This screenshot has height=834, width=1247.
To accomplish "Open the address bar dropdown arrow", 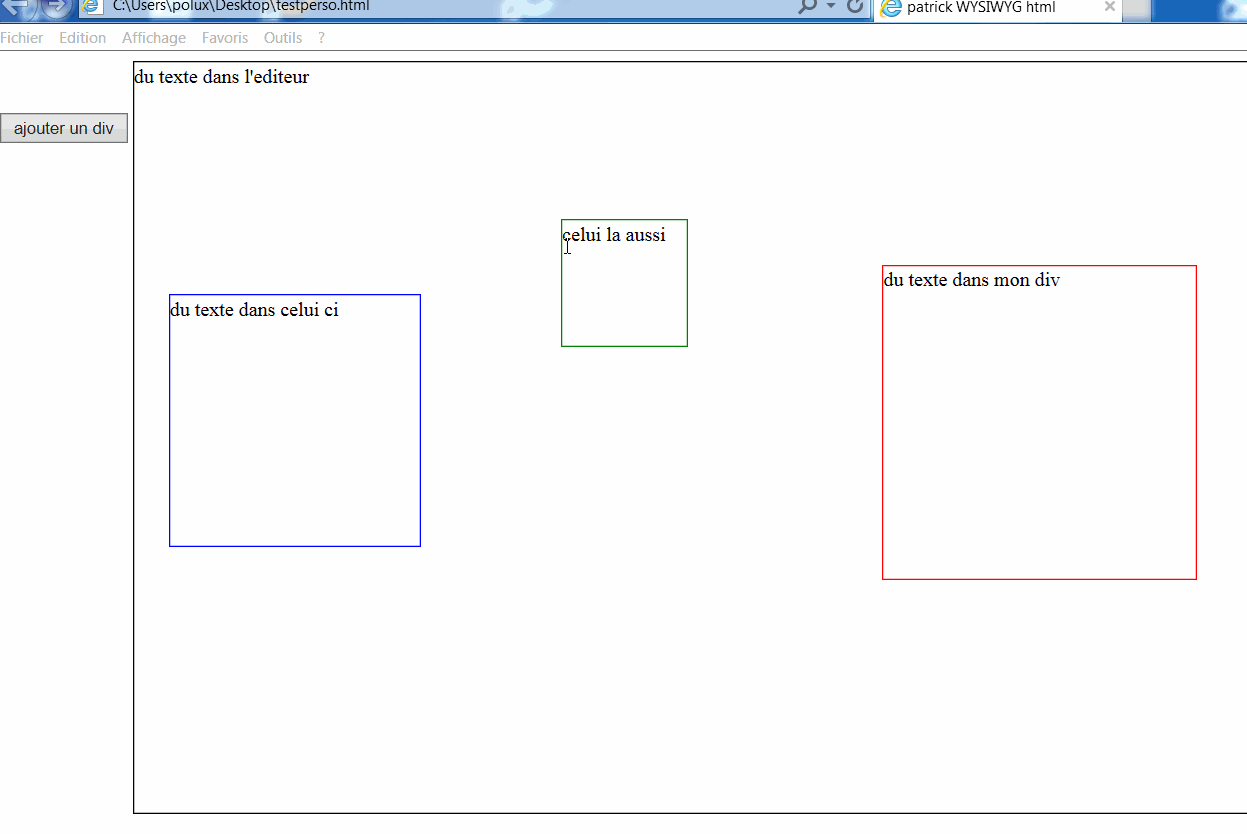I will 831,7.
